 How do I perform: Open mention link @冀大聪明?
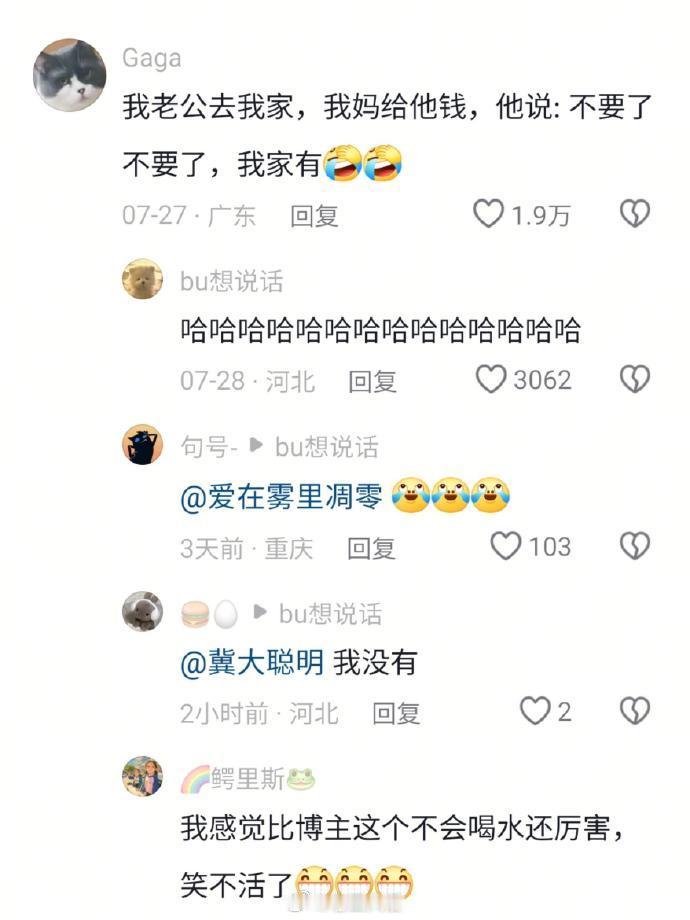tap(252, 662)
